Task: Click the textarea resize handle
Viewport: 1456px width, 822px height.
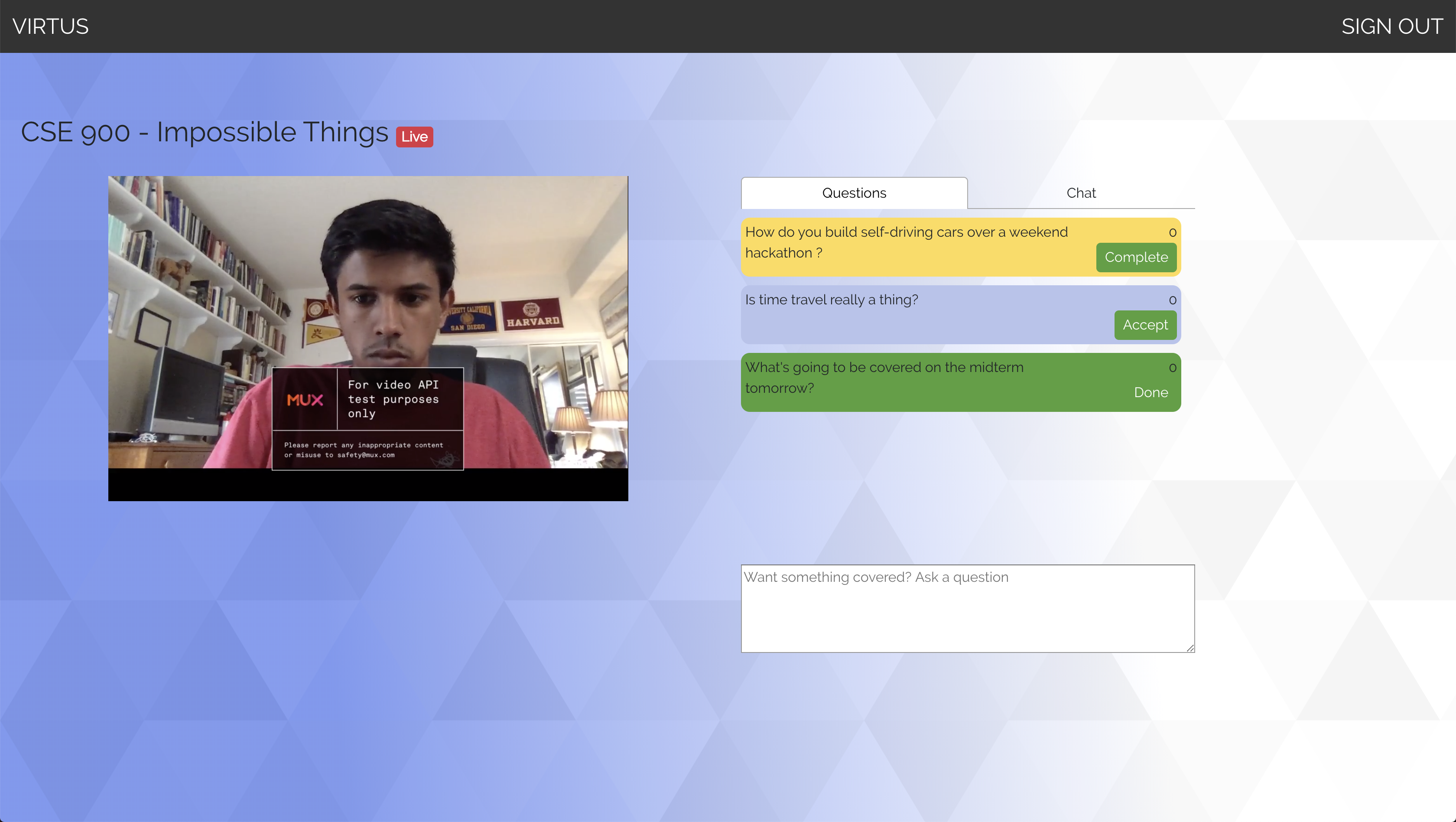Action: [x=1190, y=648]
